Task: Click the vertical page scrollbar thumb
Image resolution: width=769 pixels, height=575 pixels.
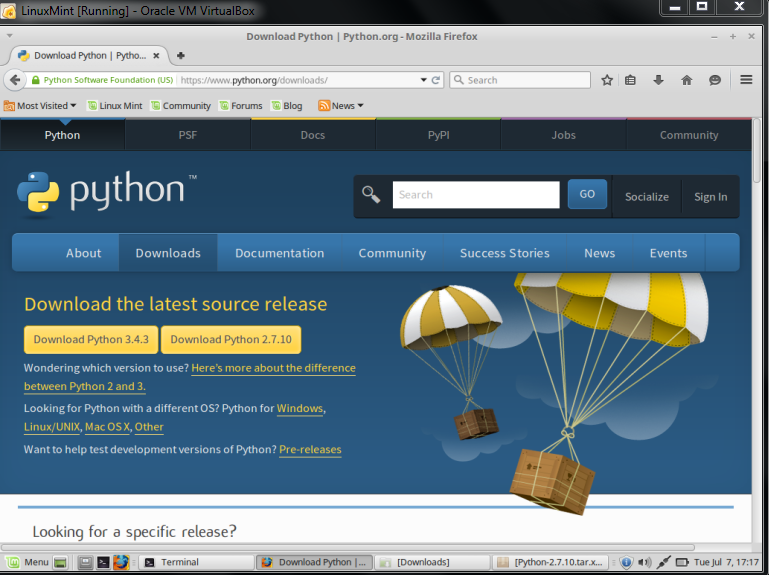Action: 757,152
